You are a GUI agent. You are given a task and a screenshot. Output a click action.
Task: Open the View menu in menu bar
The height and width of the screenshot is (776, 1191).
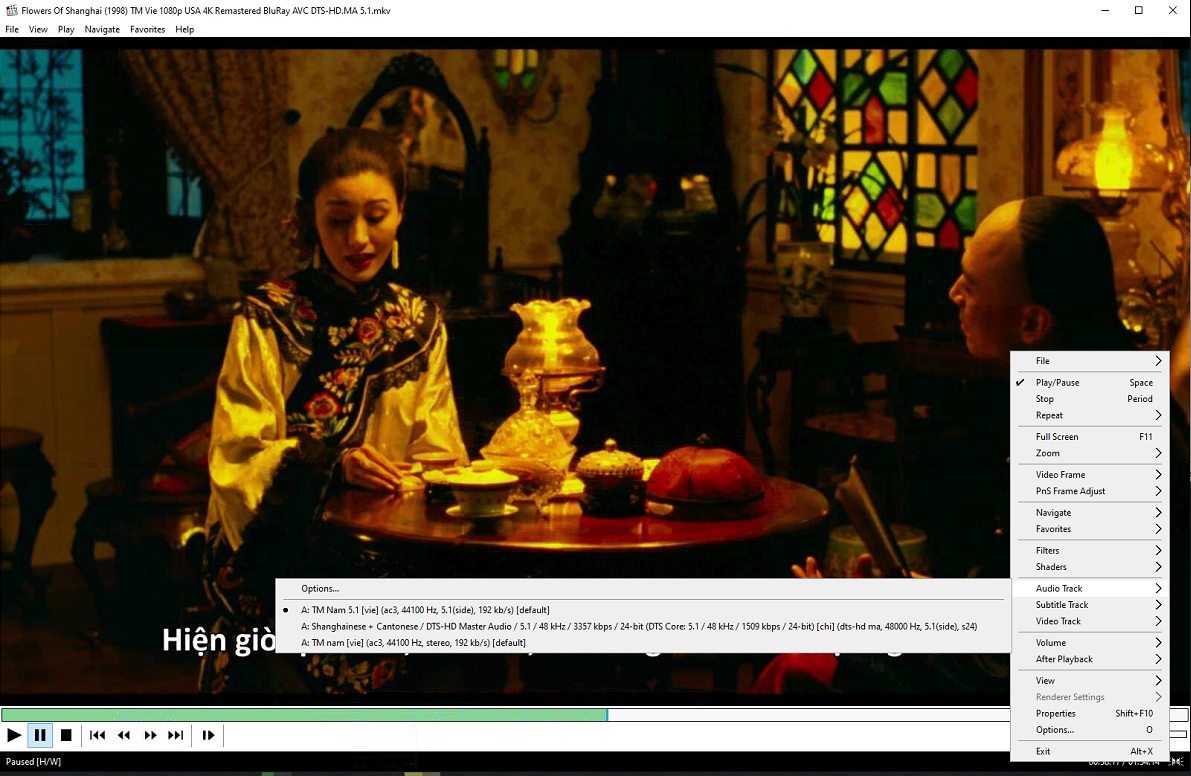[x=38, y=30]
